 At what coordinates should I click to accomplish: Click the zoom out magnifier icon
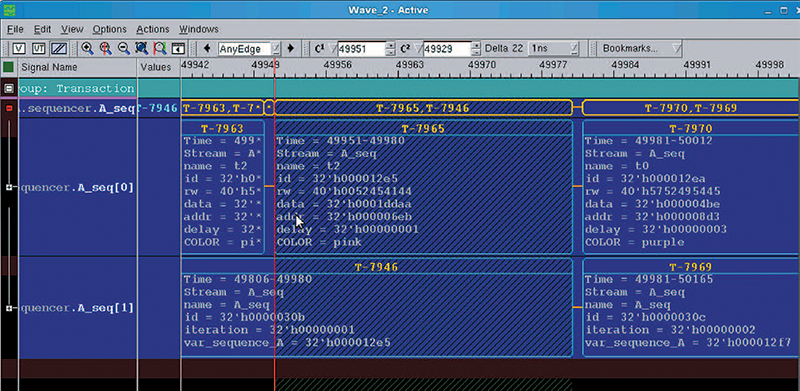tap(123, 48)
